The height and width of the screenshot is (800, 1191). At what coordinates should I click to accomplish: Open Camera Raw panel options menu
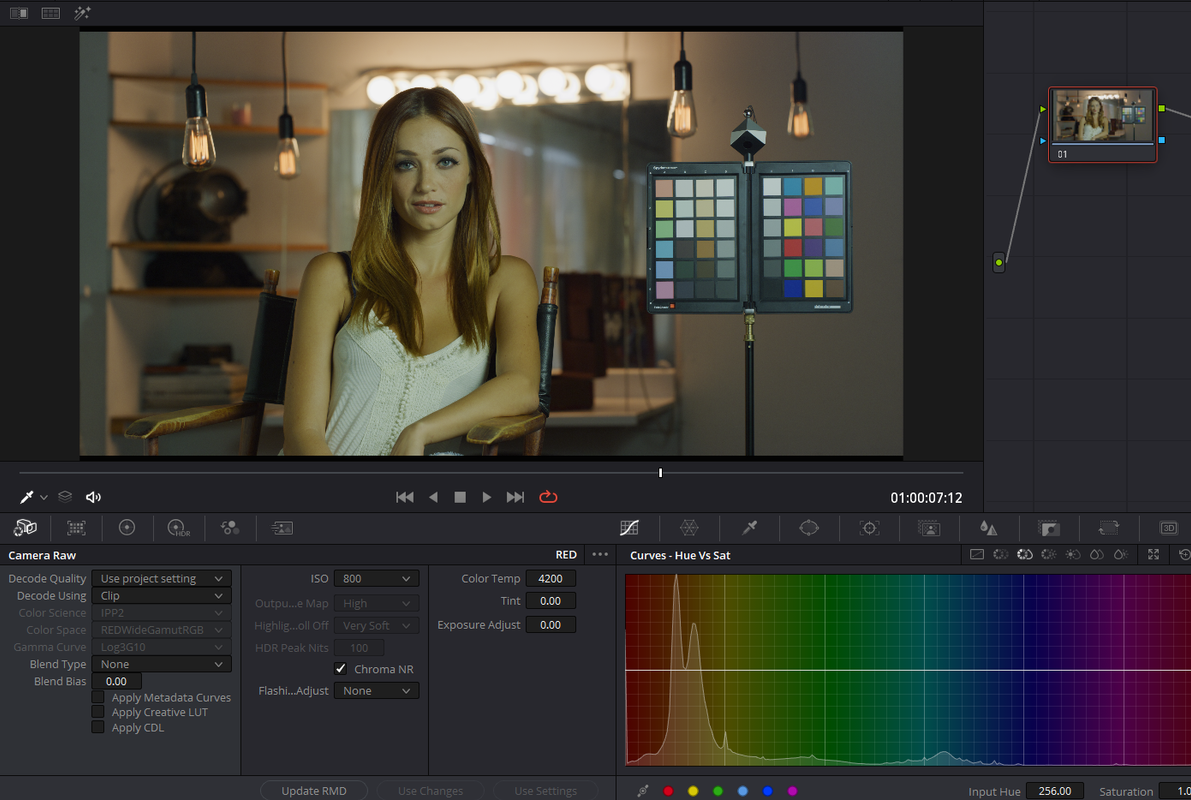pos(600,555)
